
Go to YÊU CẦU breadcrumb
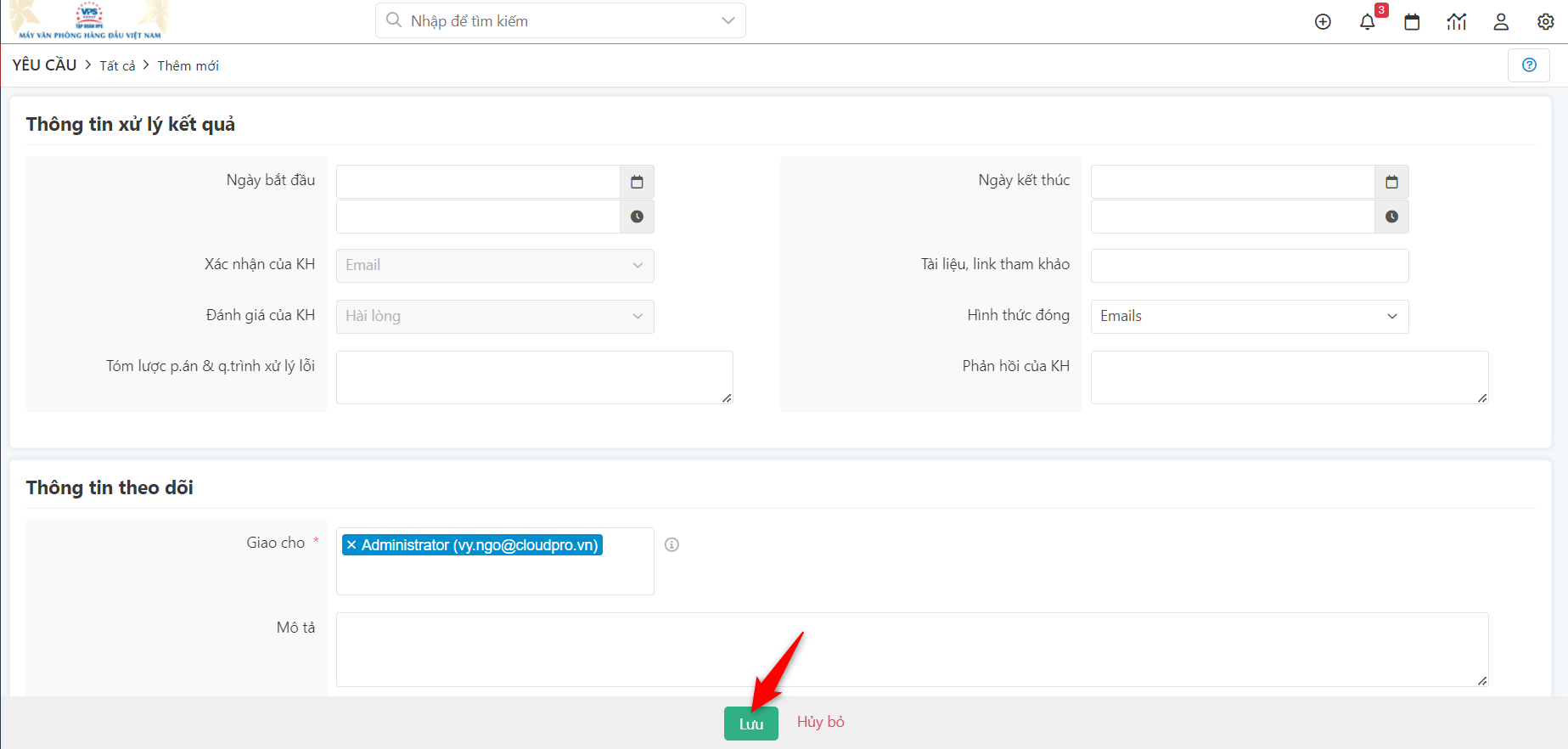[x=44, y=65]
